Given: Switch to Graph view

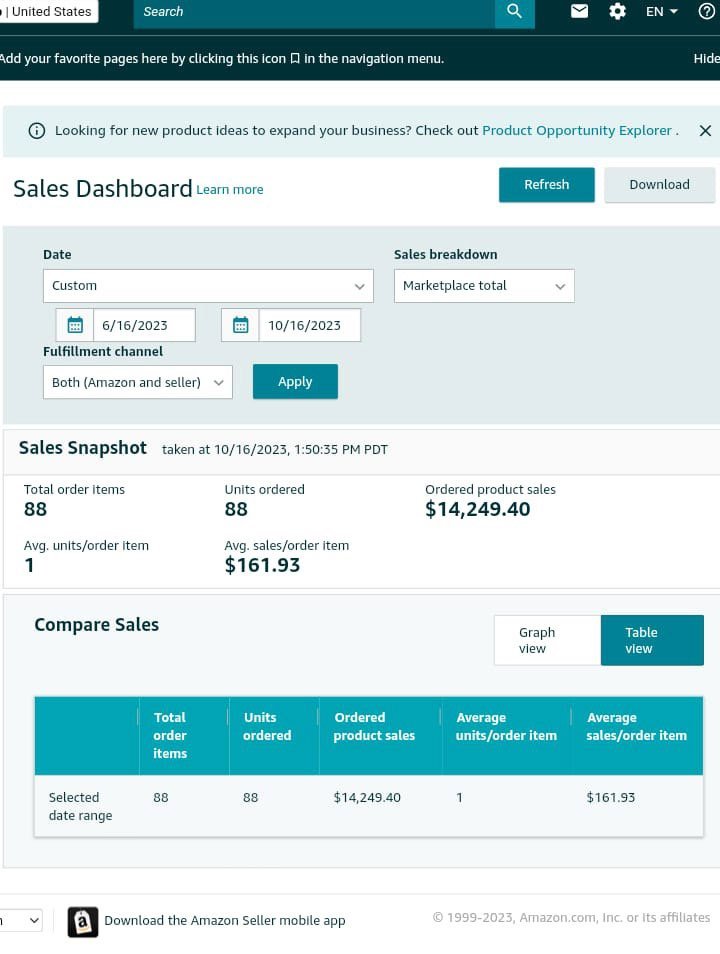Looking at the screenshot, I should tap(537, 640).
